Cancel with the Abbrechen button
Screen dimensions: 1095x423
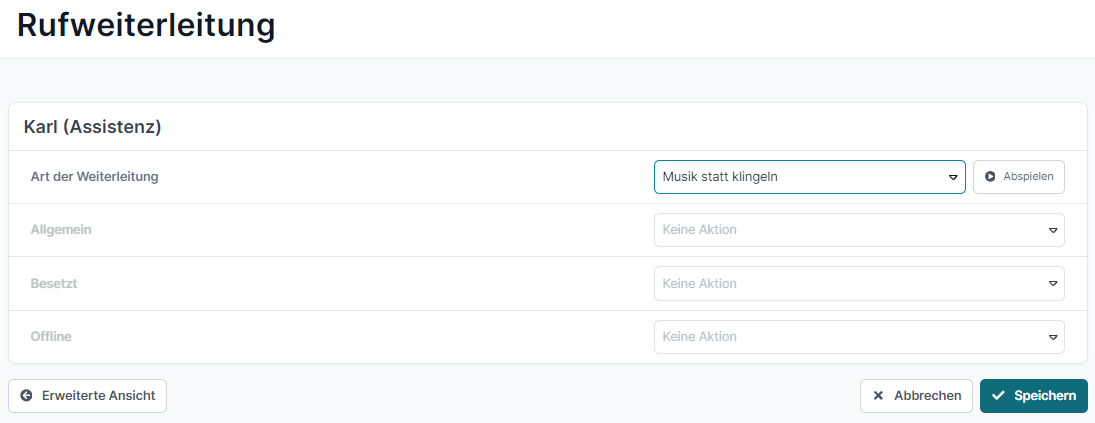pos(916,396)
